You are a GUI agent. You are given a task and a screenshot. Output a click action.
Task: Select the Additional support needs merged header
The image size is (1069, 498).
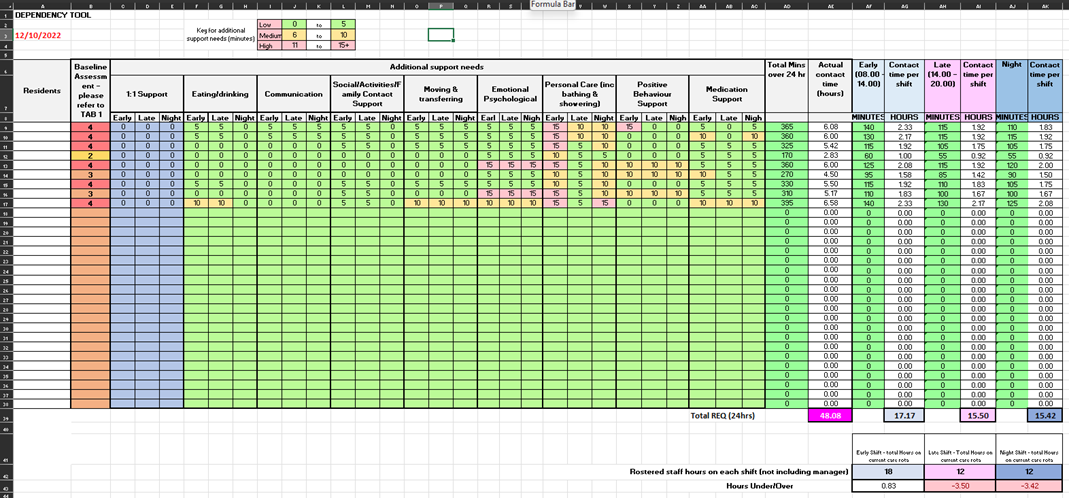pos(436,66)
